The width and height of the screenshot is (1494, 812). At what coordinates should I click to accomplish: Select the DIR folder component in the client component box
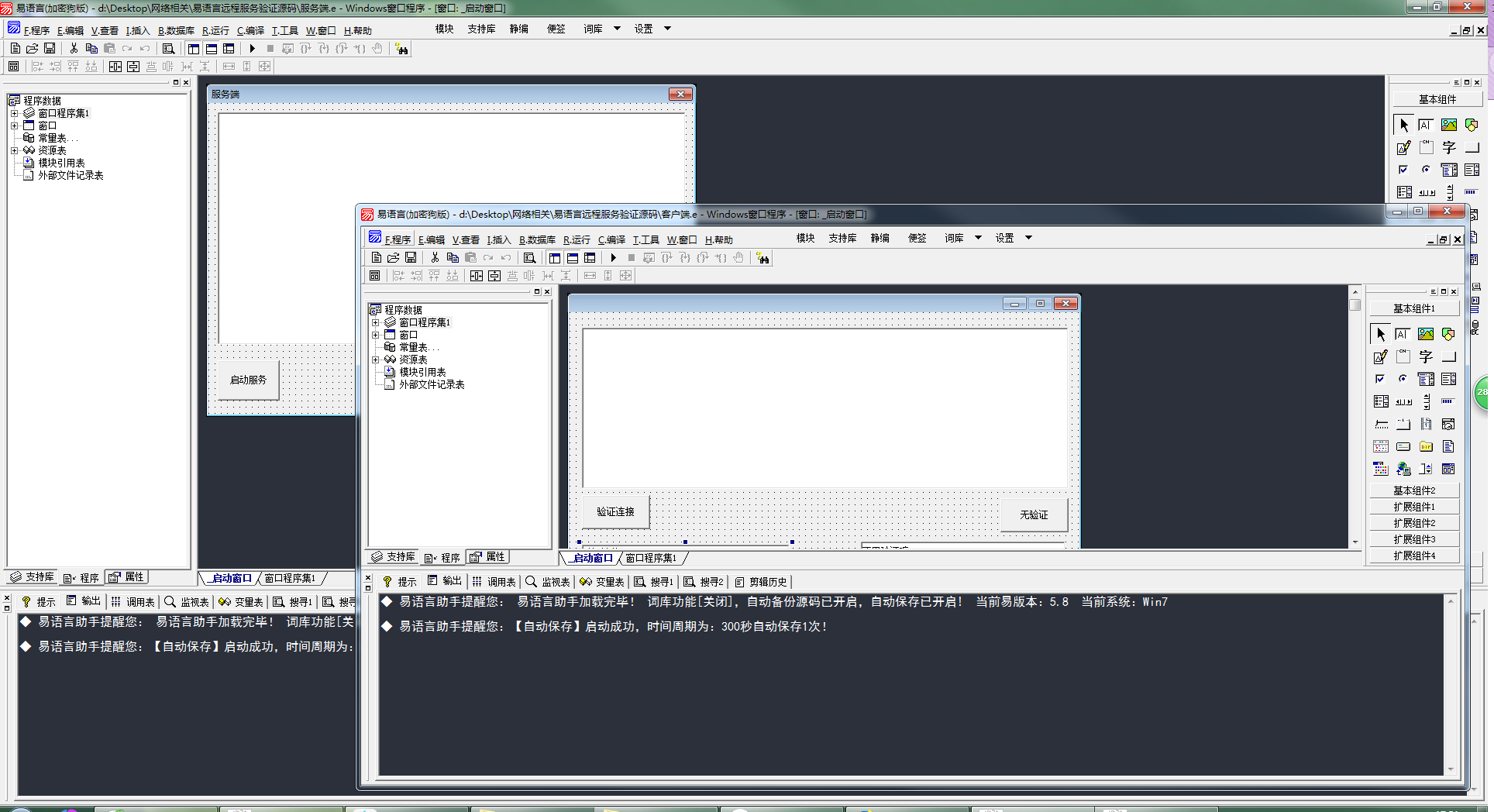point(1426,446)
